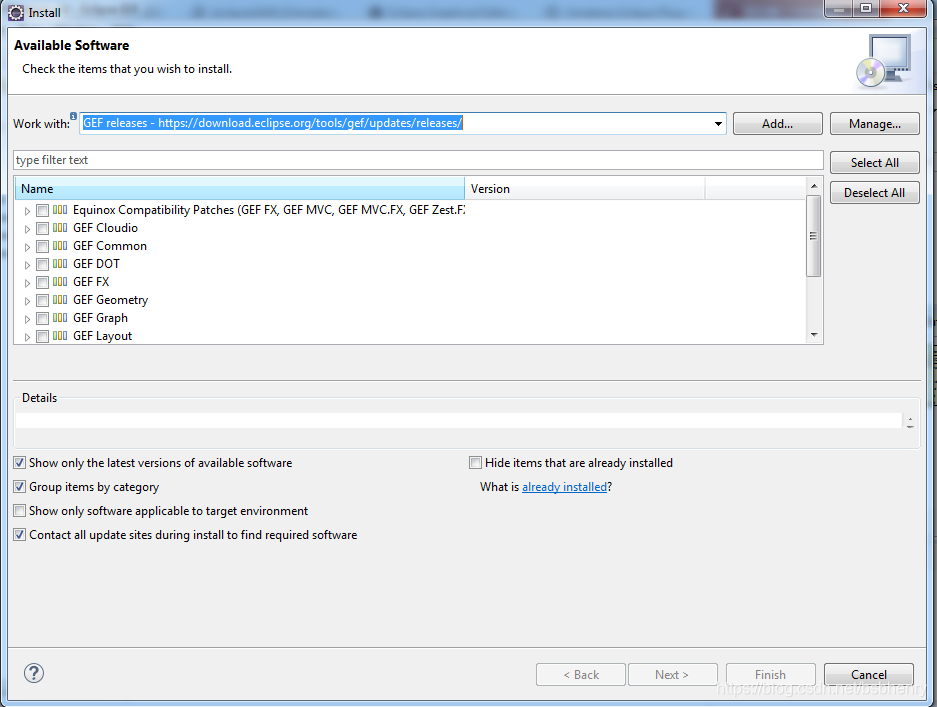937x707 pixels.
Task: Click the Name column header
Action: click(240, 189)
